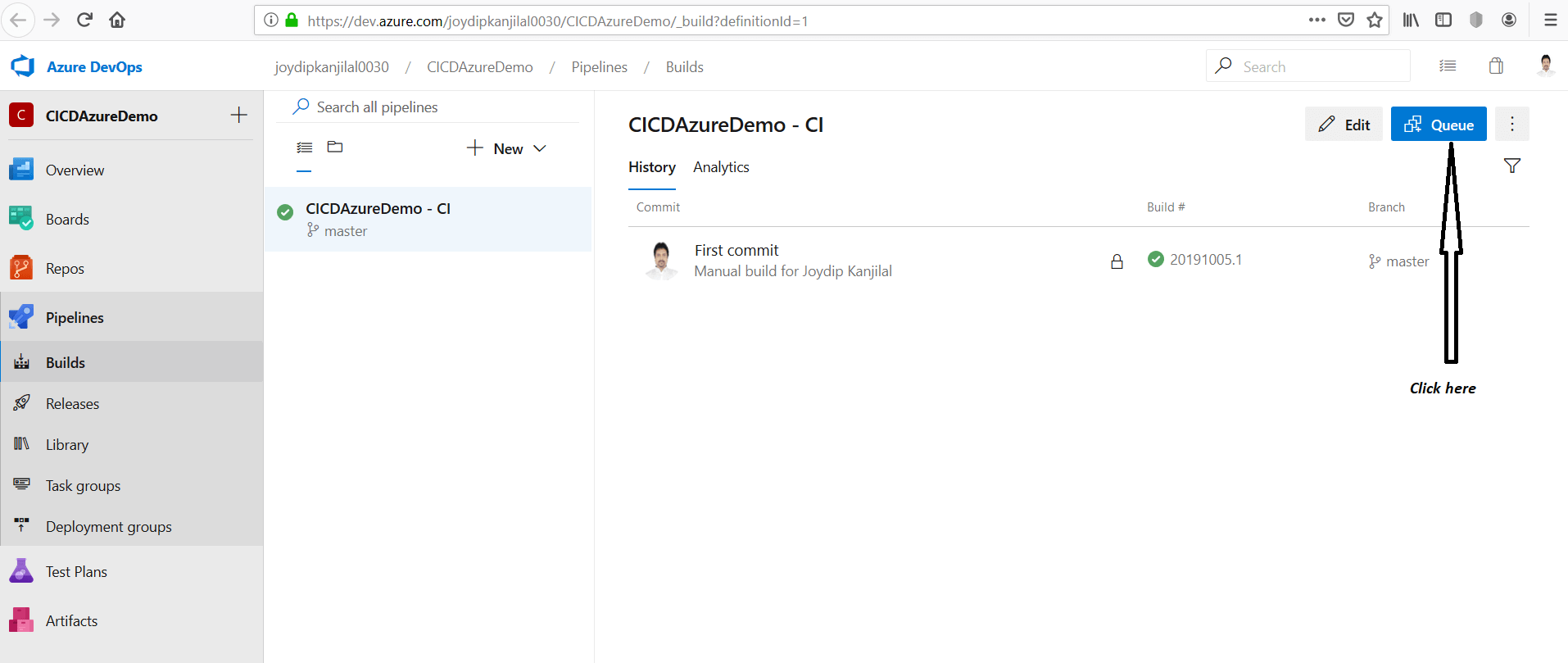Open joydipkanjilal0030 breadcrumb link
Screen dimensions: 1568x663
click(x=332, y=67)
